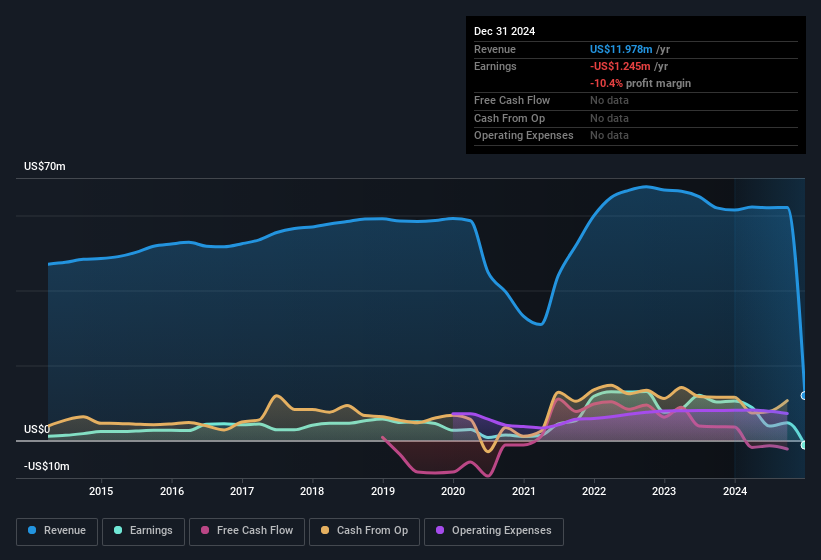Click the 2015 x-axis label
The height and width of the screenshot is (560, 821).
pos(101,491)
